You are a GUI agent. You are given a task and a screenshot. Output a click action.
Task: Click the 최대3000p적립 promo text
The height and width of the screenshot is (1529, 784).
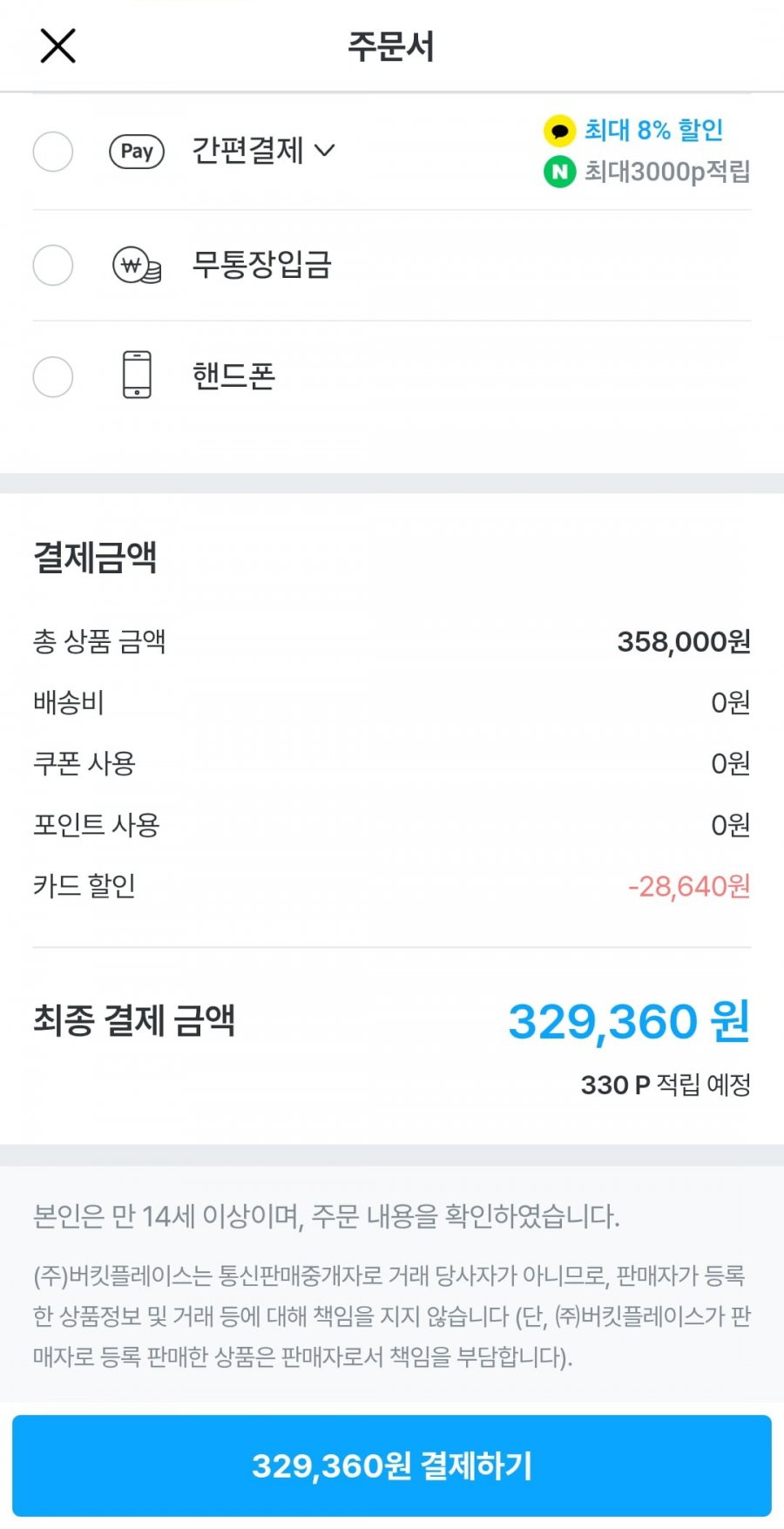[667, 172]
